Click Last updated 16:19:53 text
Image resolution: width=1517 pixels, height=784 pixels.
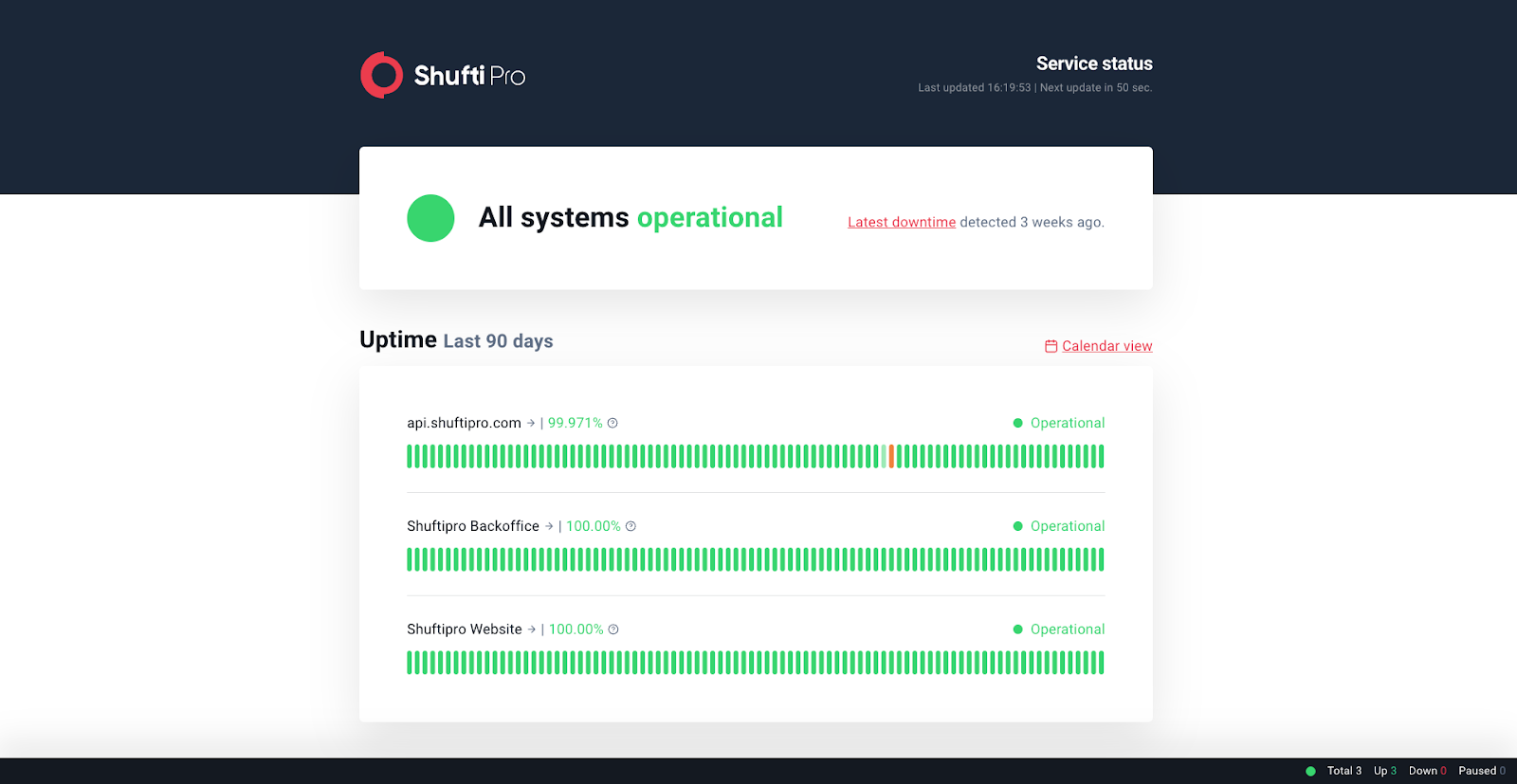974,87
